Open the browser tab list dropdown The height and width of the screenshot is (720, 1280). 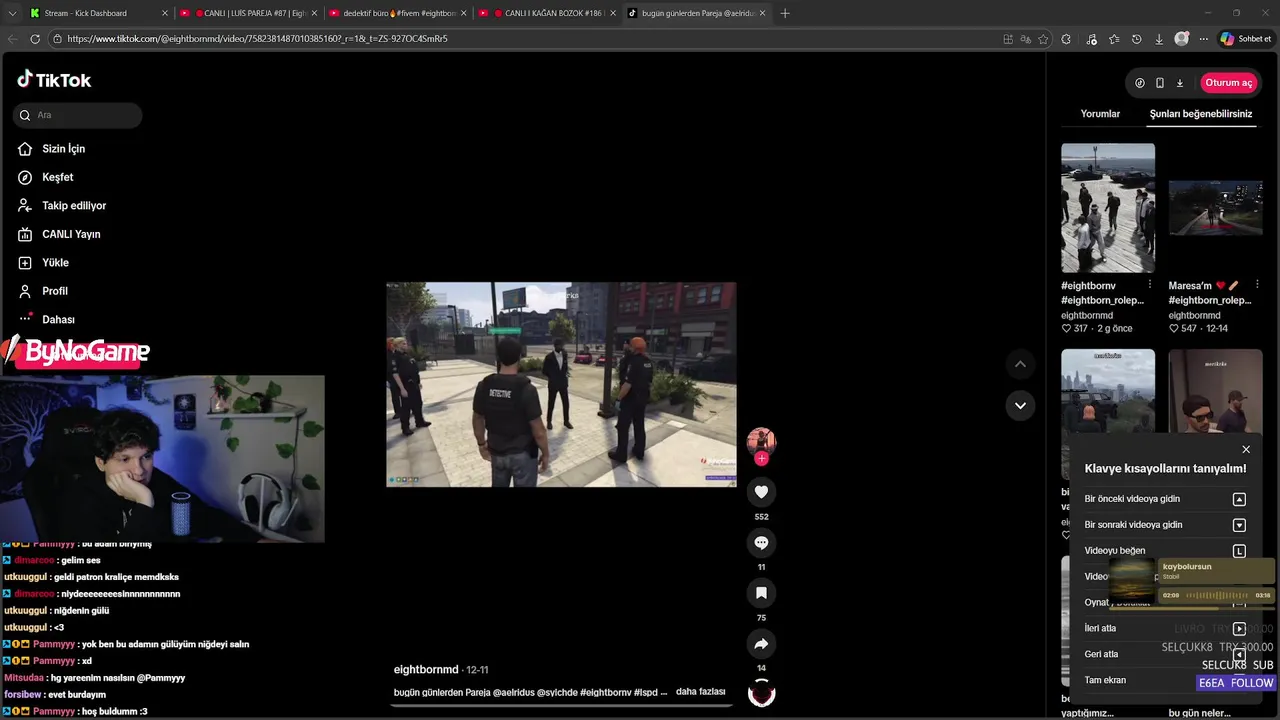tap(12, 13)
